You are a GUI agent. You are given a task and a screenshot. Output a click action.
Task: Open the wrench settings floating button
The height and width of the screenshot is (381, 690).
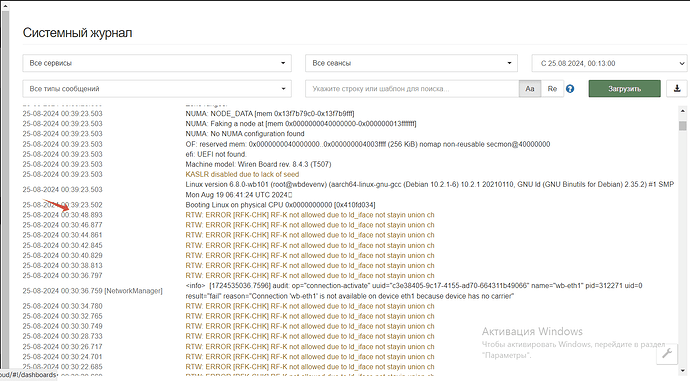(x=667, y=354)
